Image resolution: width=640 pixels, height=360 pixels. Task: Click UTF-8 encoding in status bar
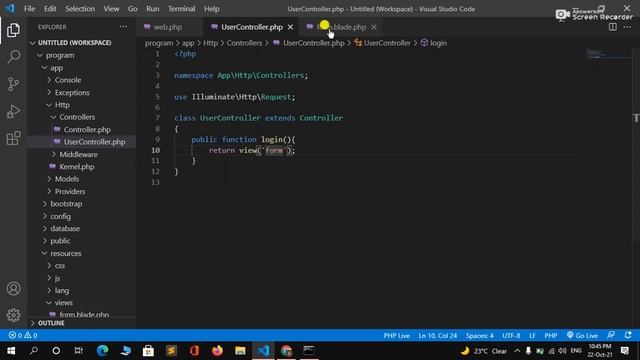pos(511,336)
